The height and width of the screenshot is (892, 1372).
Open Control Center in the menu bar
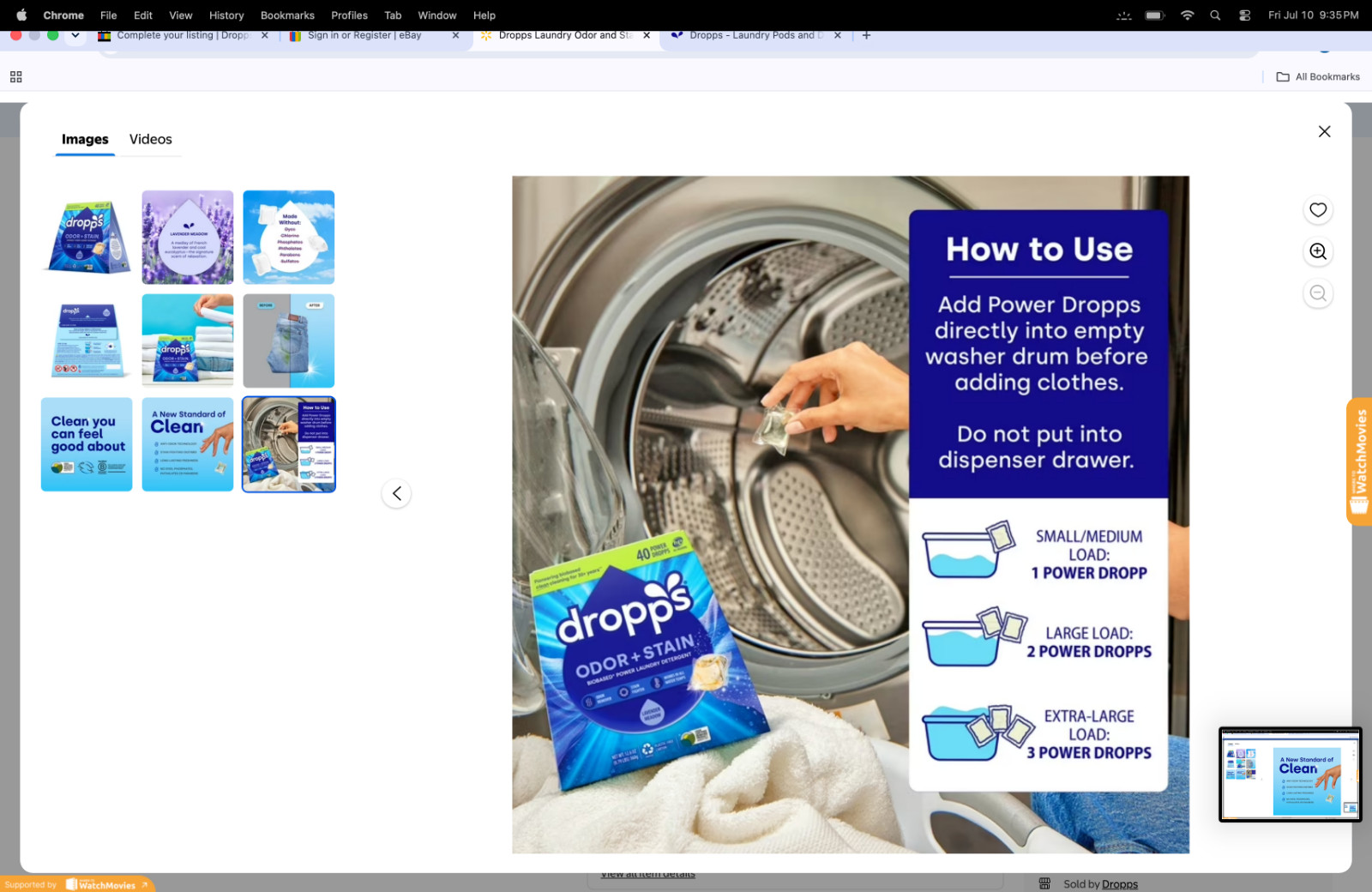click(x=1244, y=15)
